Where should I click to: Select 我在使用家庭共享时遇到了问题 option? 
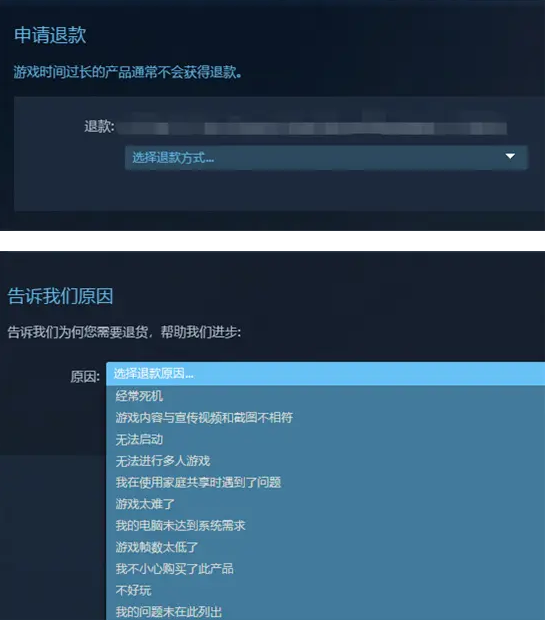tap(325, 482)
